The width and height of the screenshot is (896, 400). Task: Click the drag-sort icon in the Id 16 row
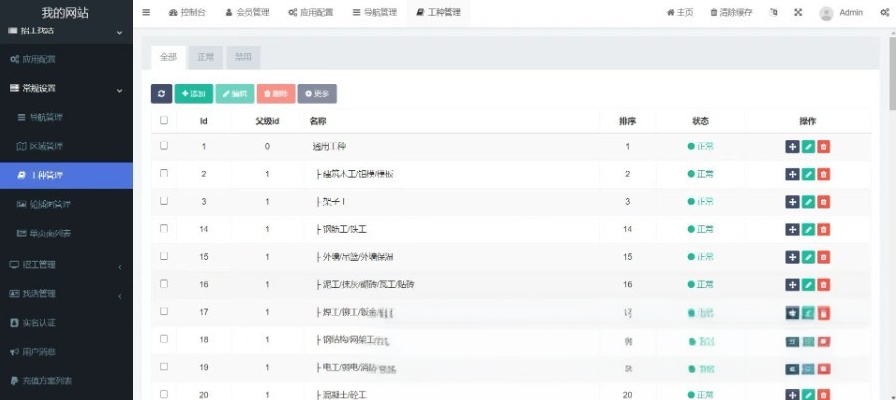pos(792,285)
